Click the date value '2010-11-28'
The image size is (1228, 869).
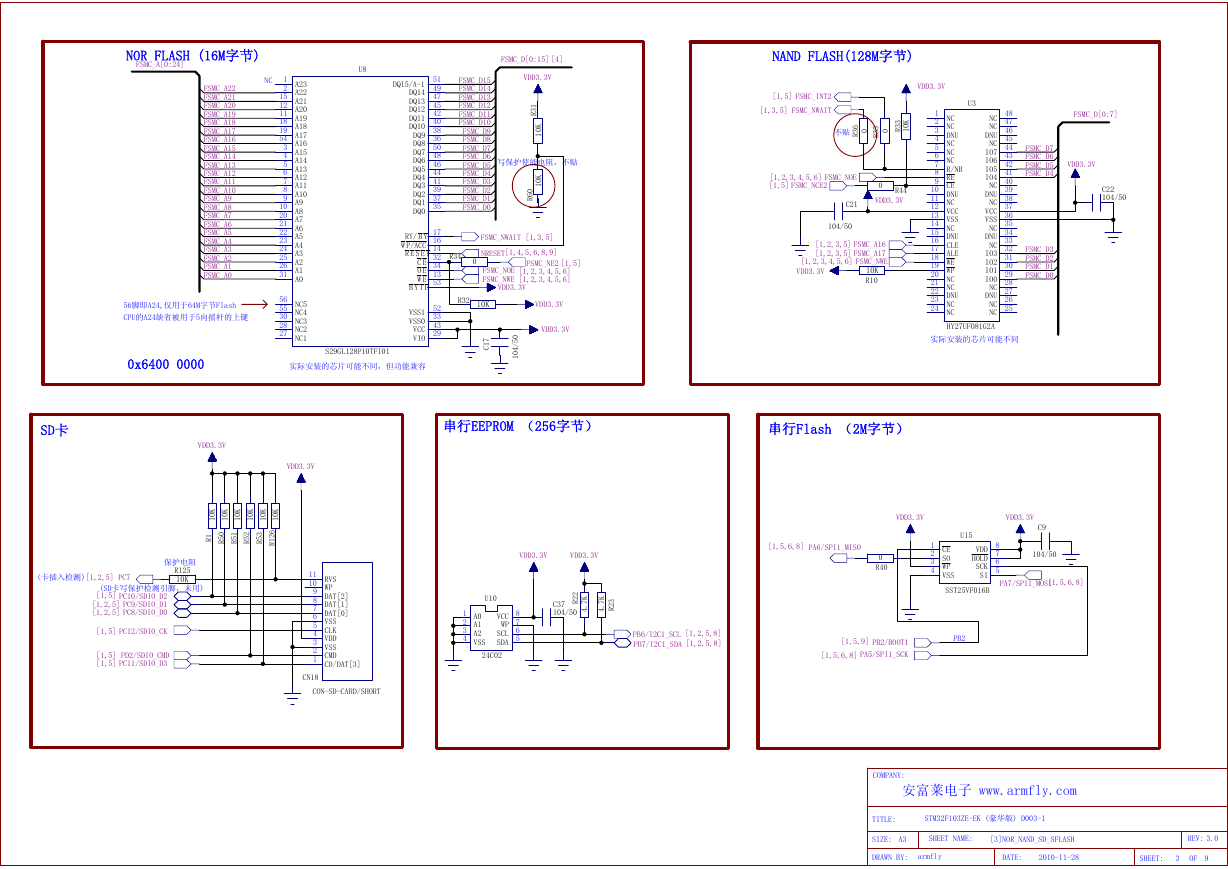tap(1058, 857)
